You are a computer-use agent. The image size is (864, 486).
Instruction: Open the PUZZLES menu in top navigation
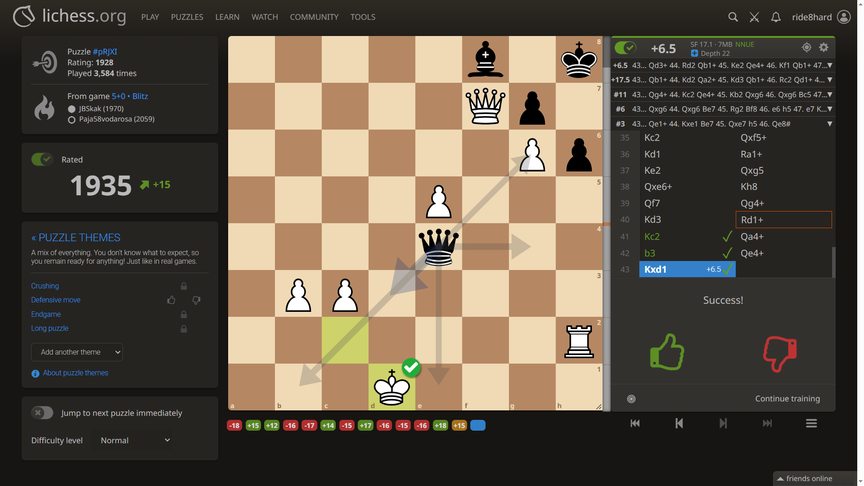[x=186, y=17]
